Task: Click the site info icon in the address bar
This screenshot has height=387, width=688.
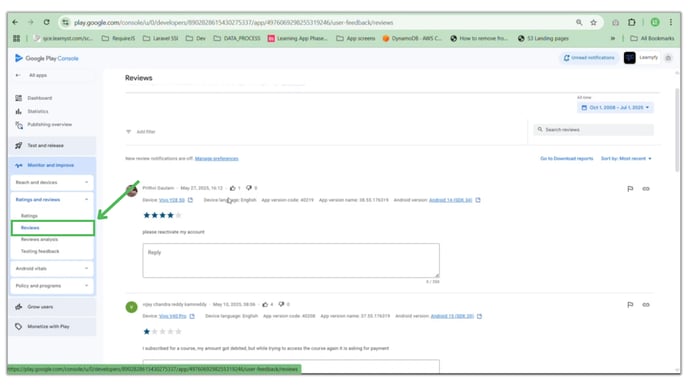Action: click(65, 22)
